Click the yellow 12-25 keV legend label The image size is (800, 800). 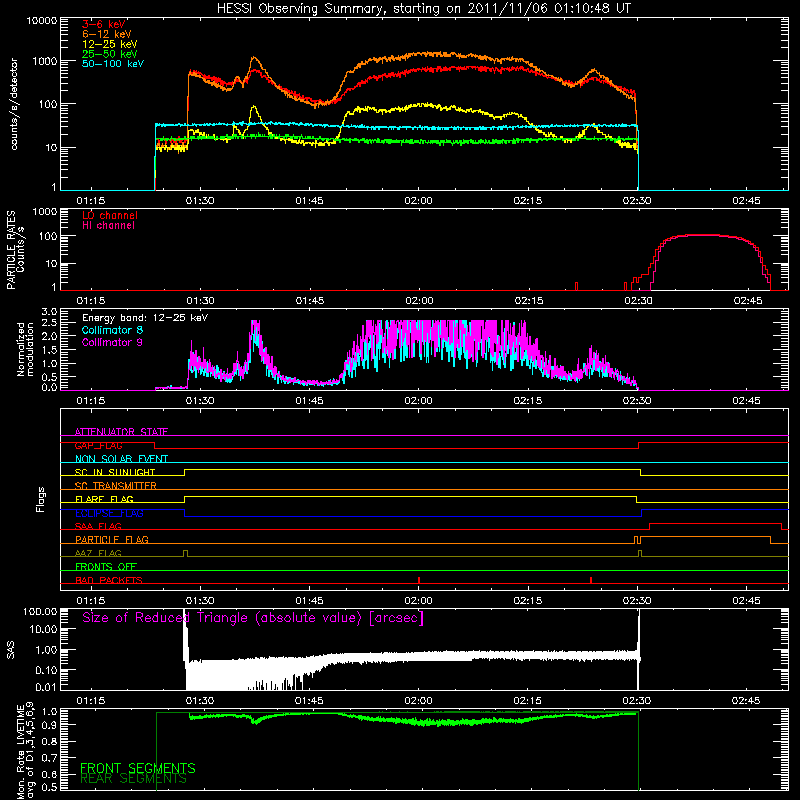[110, 44]
